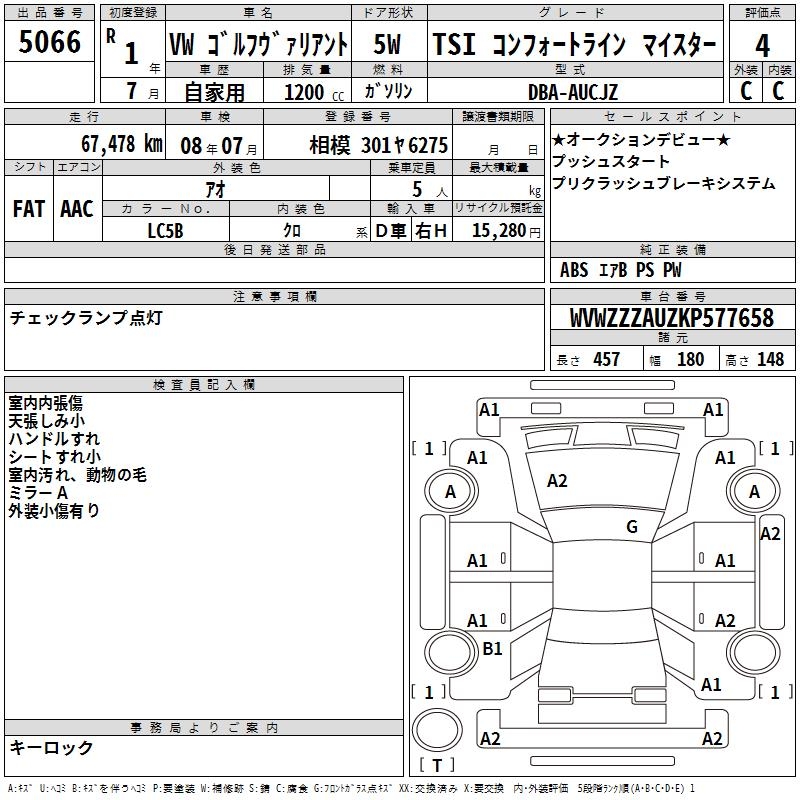Screen dimensions: 800x800
Task: Click interior grade C
Action: click(x=778, y=91)
